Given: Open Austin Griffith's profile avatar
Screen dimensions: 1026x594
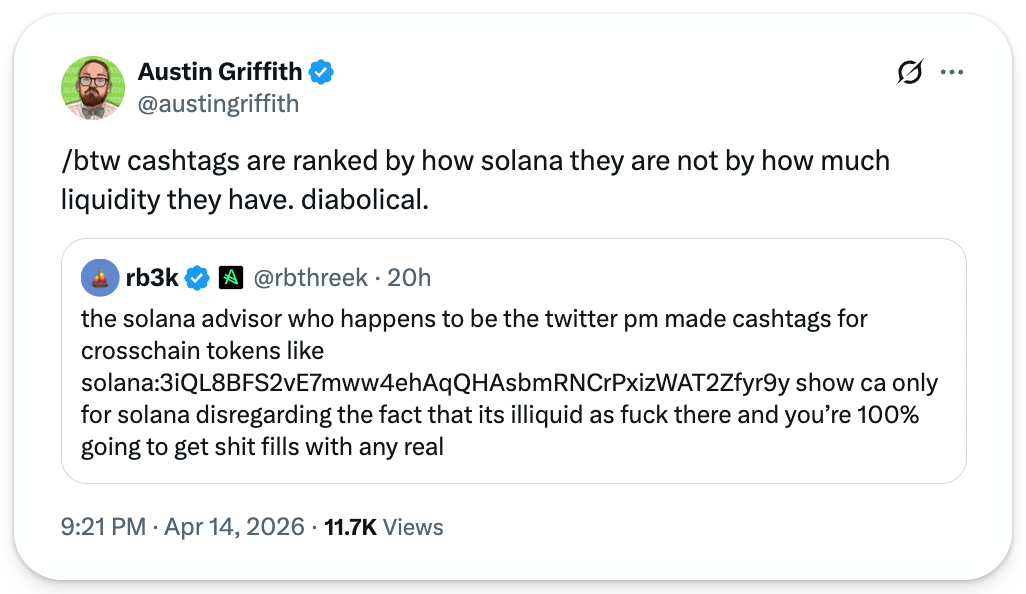Looking at the screenshot, I should click(x=93, y=88).
